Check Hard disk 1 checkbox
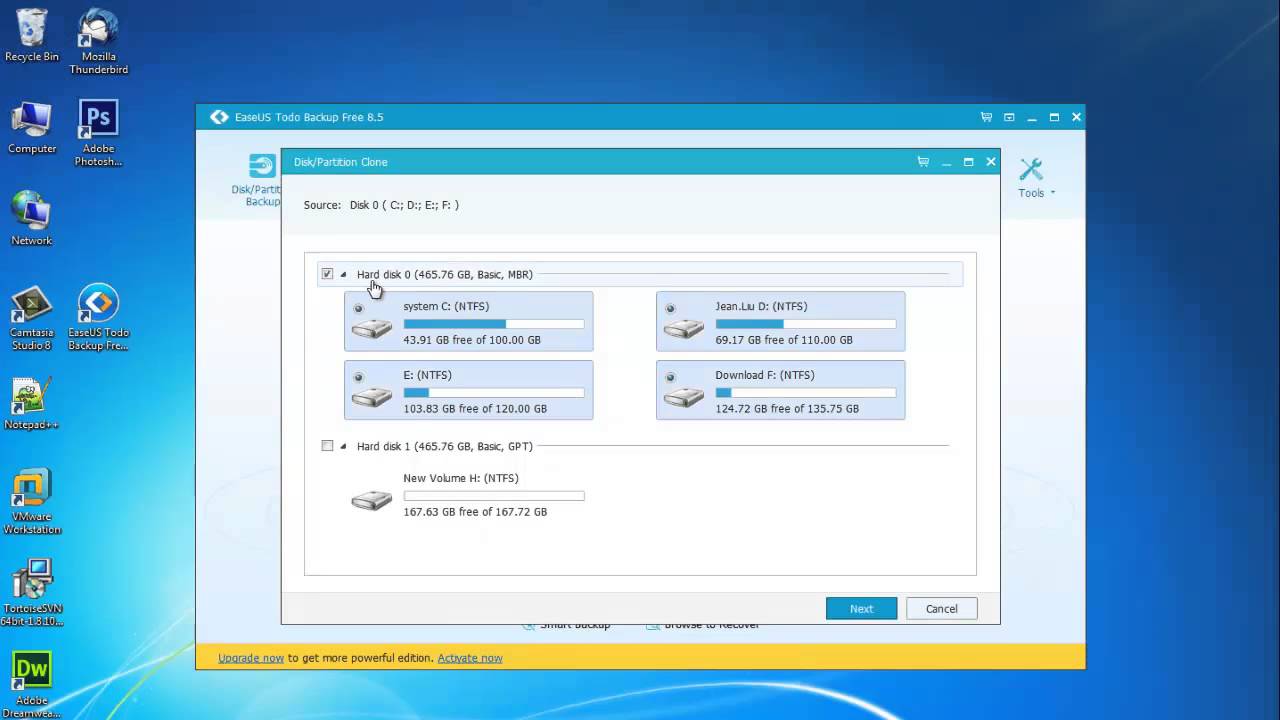Image resolution: width=1280 pixels, height=720 pixels. tap(327, 446)
